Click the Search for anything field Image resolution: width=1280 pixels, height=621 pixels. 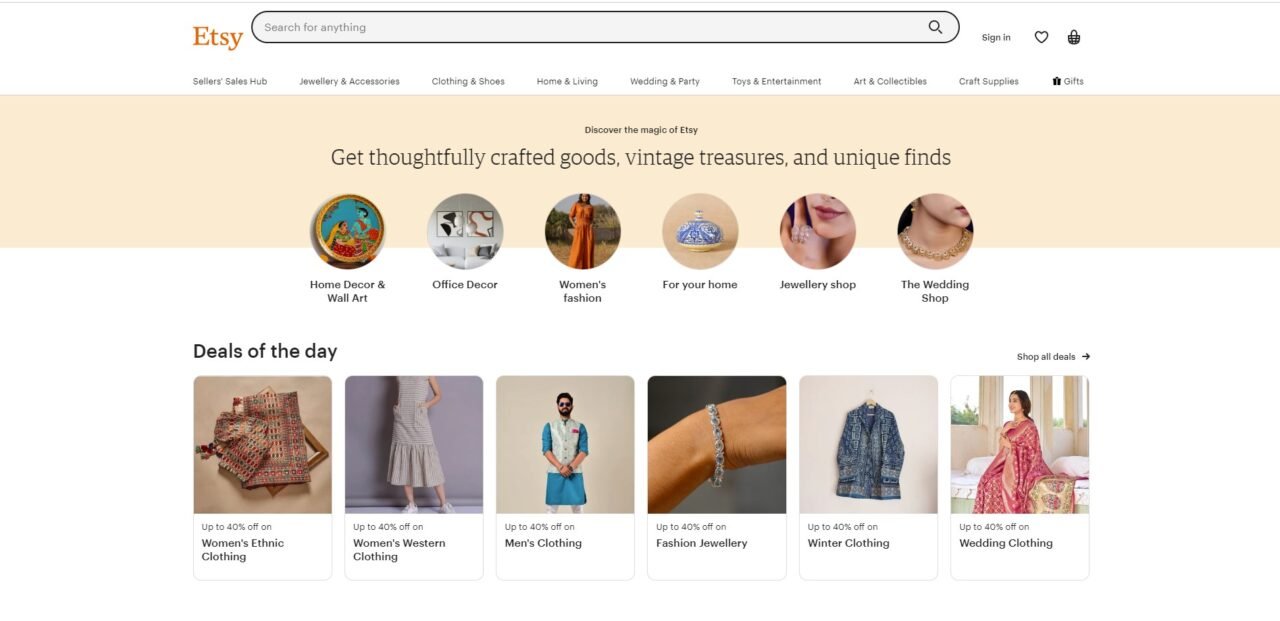(590, 27)
